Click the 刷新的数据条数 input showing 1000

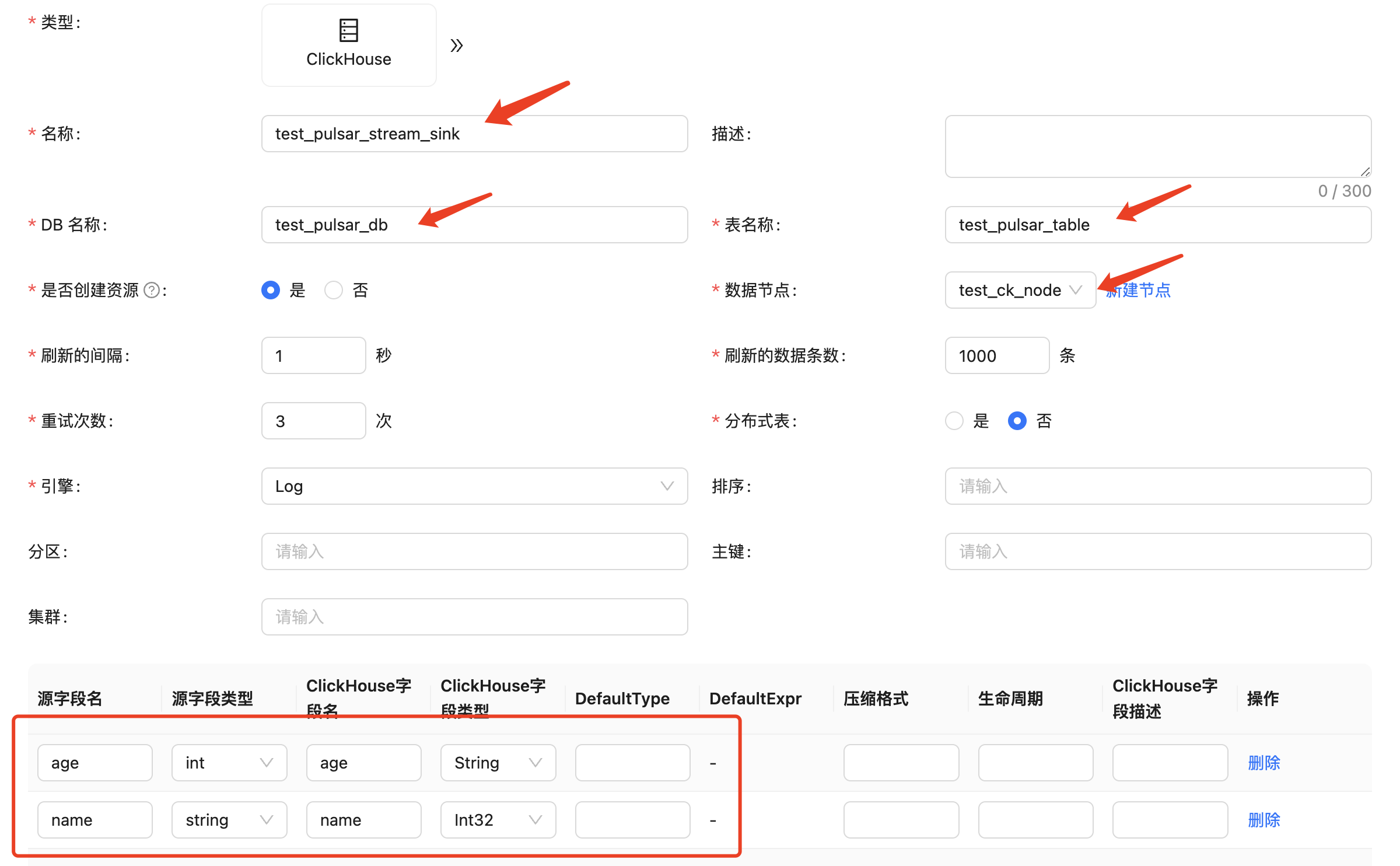pyautogui.click(x=998, y=355)
